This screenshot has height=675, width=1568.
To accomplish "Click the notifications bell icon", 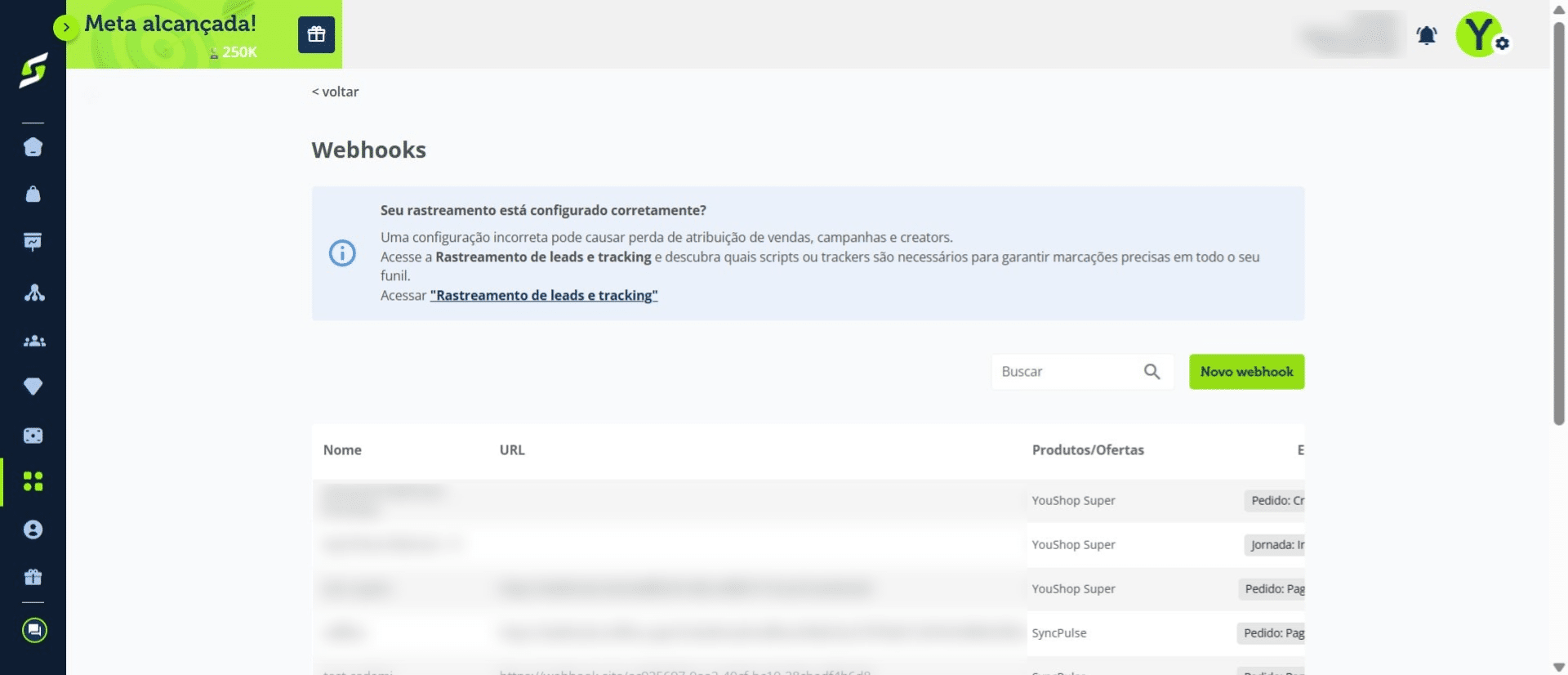I will (1427, 35).
